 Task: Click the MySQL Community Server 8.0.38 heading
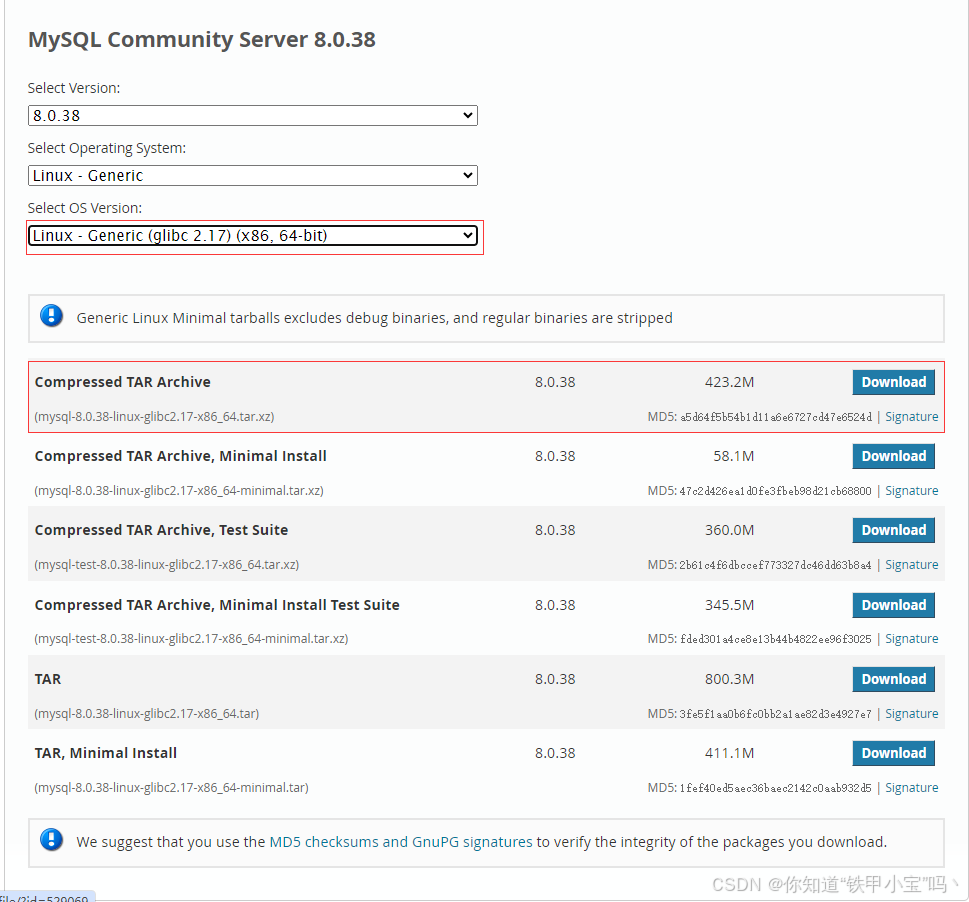tap(201, 40)
